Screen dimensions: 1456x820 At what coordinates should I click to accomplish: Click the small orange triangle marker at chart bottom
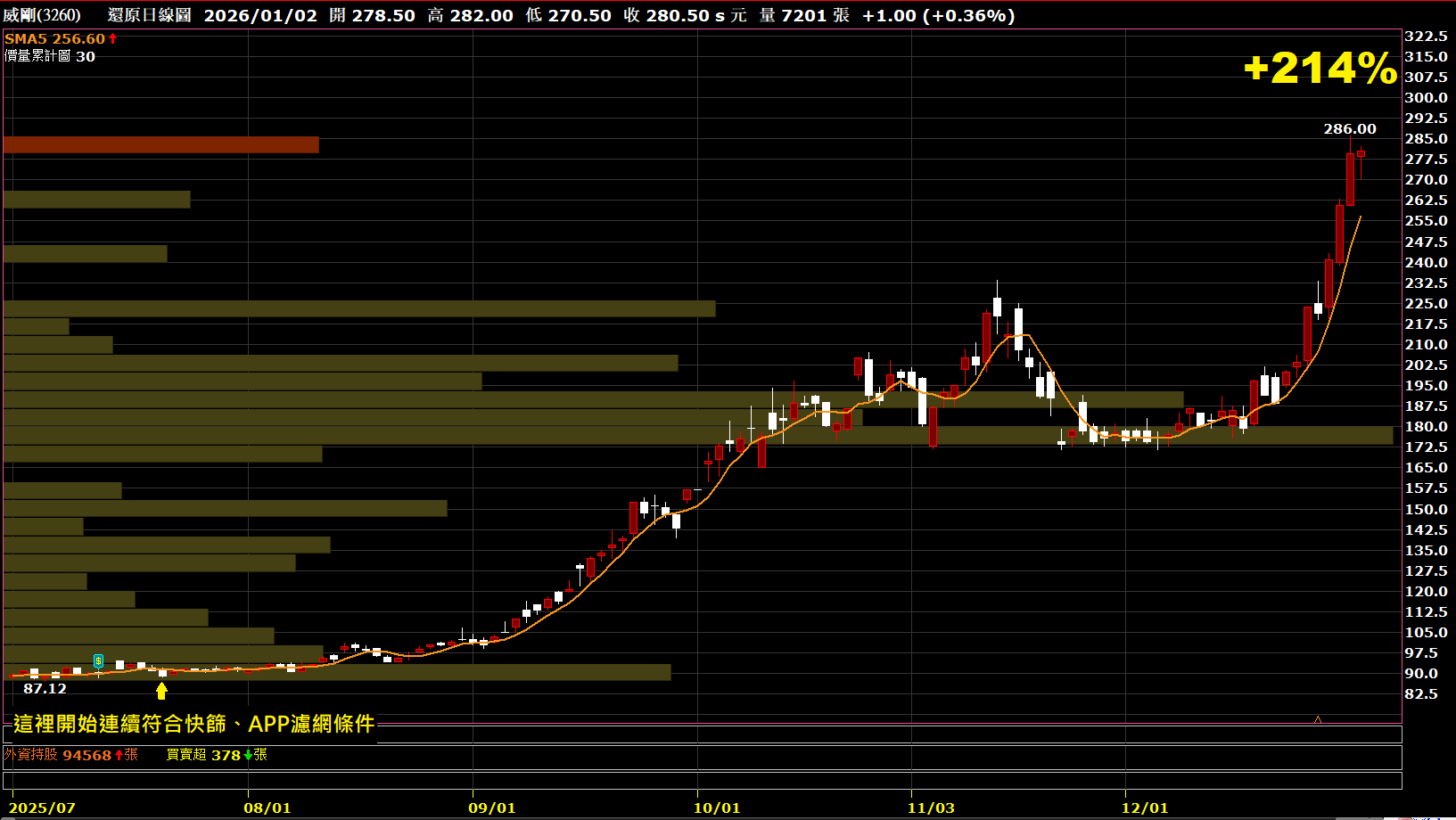click(1318, 719)
